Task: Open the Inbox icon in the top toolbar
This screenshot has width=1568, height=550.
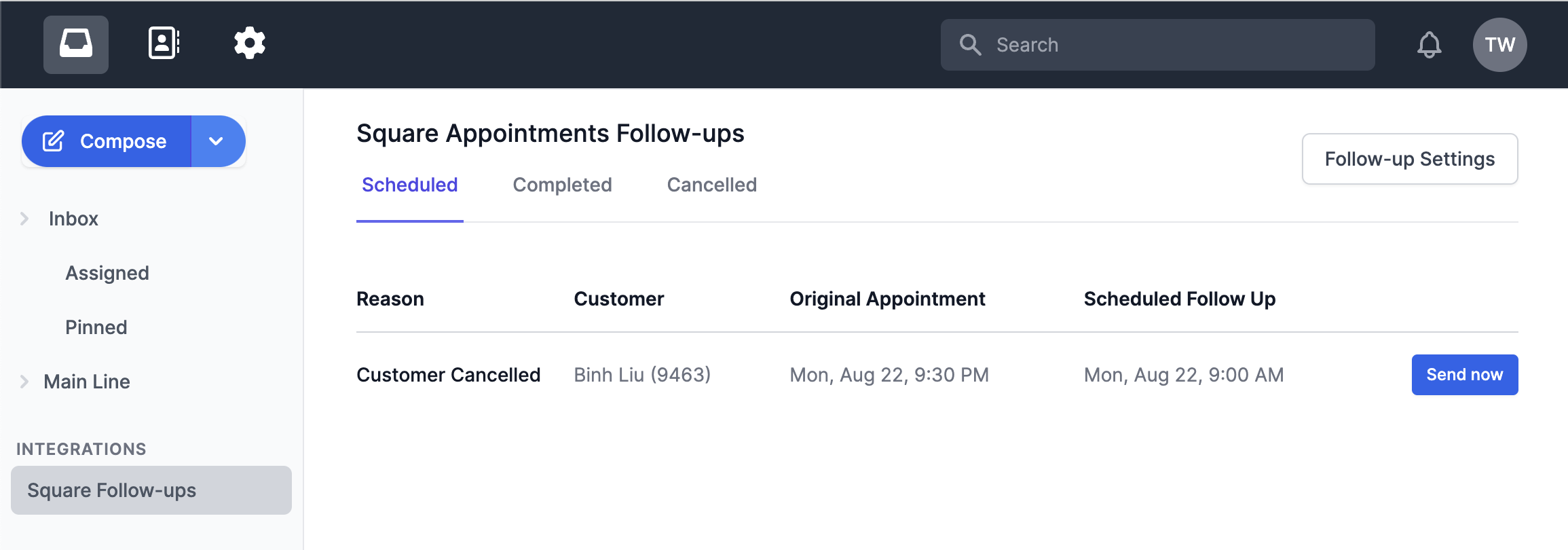Action: [x=75, y=44]
